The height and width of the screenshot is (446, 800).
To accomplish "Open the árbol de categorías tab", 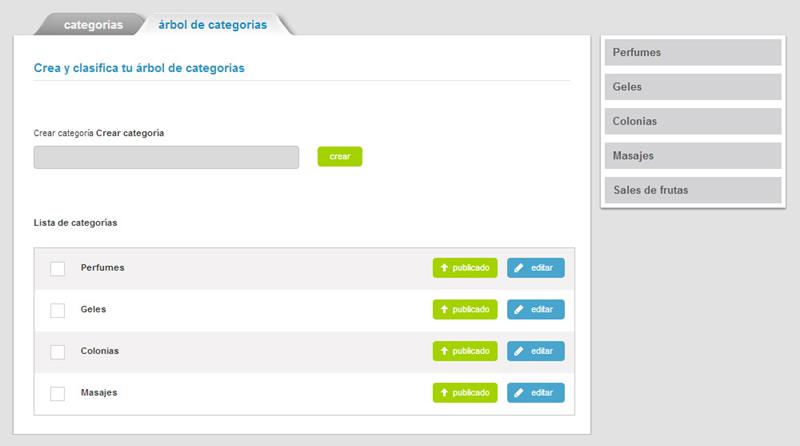I will tap(212, 25).
